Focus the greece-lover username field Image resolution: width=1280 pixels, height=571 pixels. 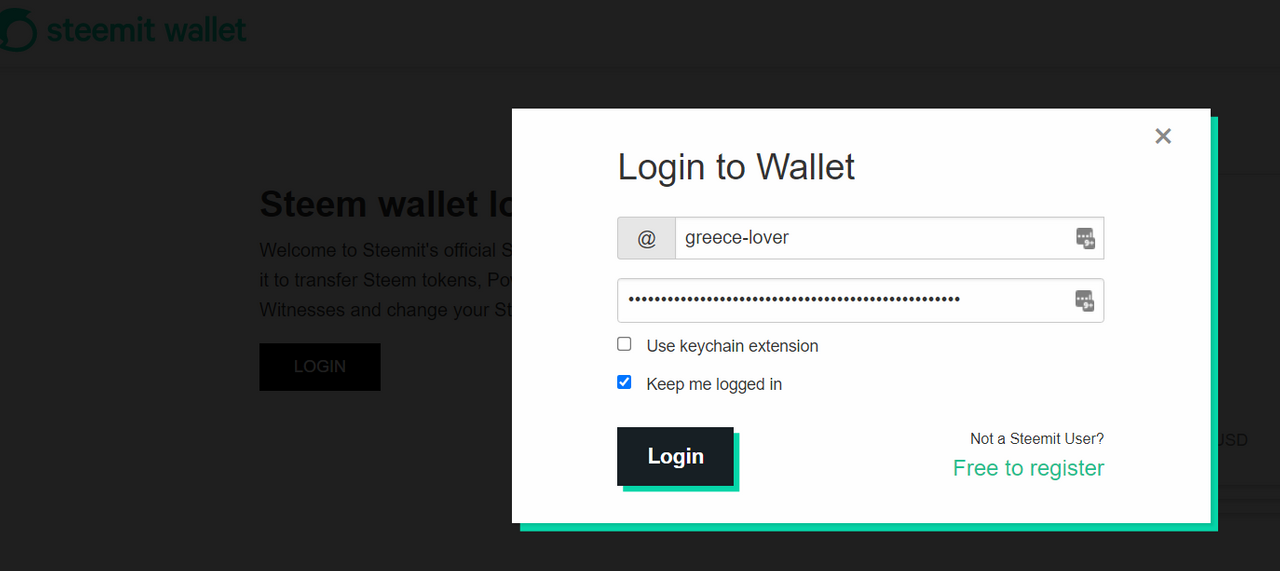point(890,238)
